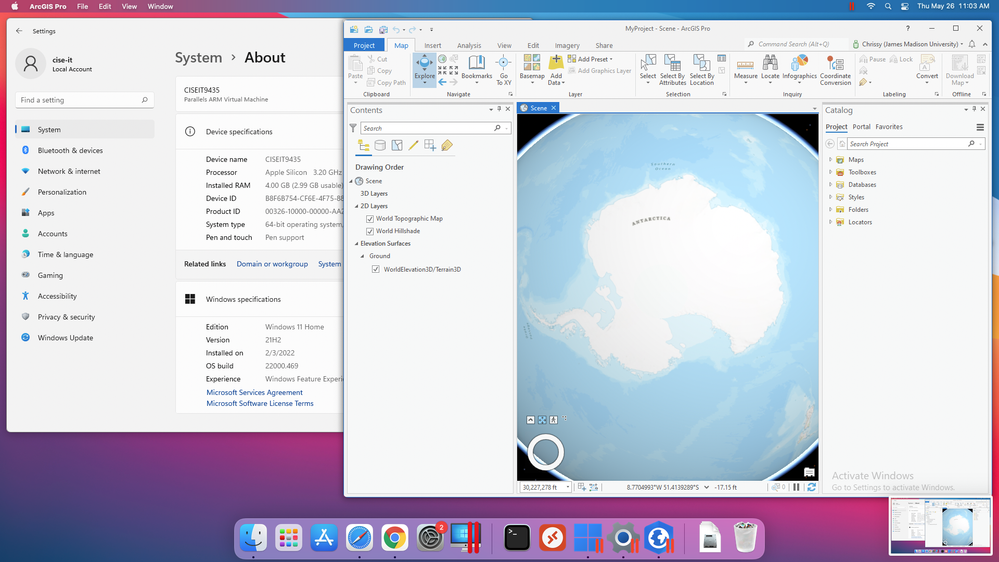Switch to the Insert ribbon tab
Image resolution: width=999 pixels, height=562 pixels.
(x=433, y=45)
